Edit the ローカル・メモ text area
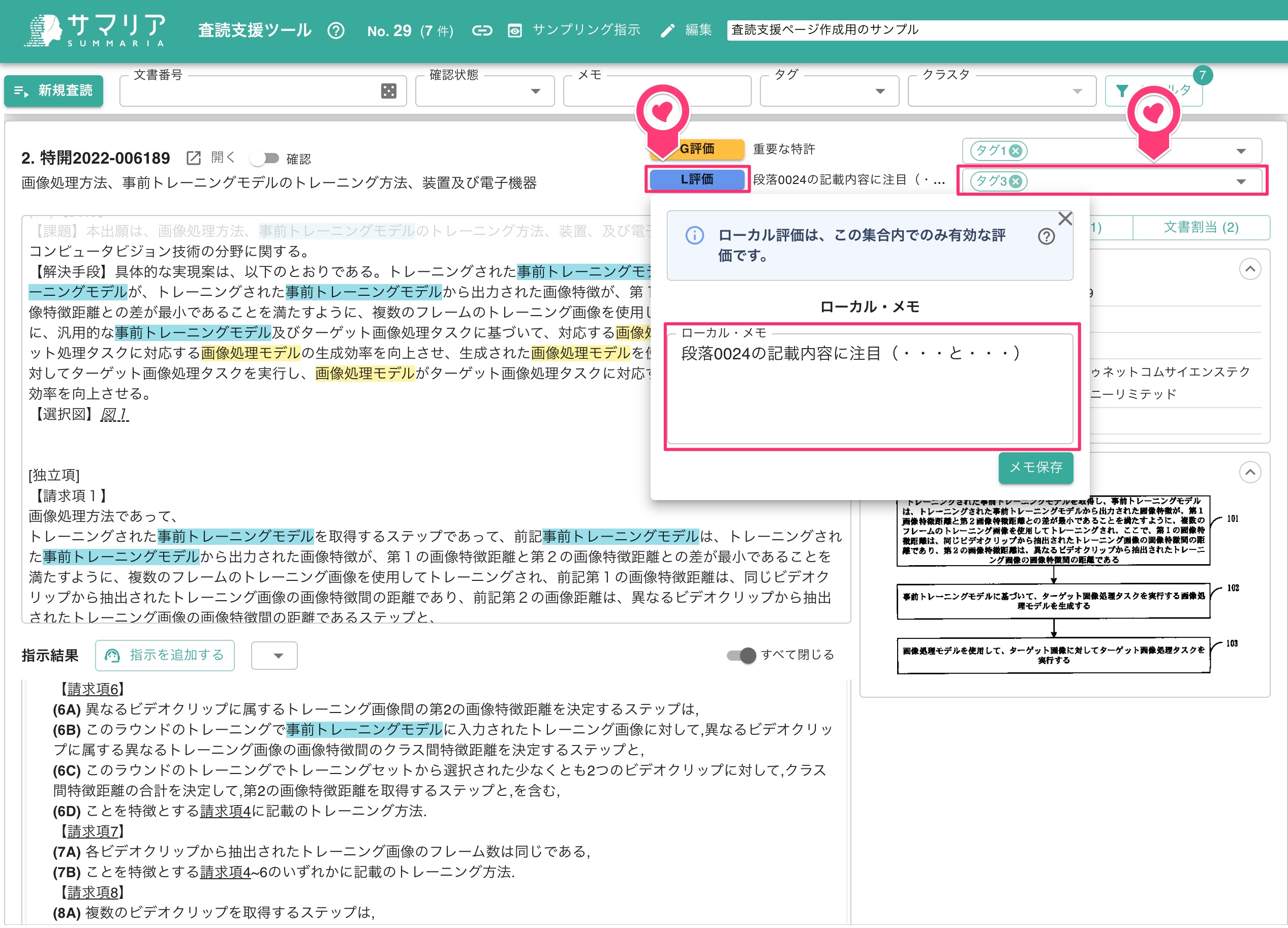Viewport: 1288px width, 928px height. point(870,388)
